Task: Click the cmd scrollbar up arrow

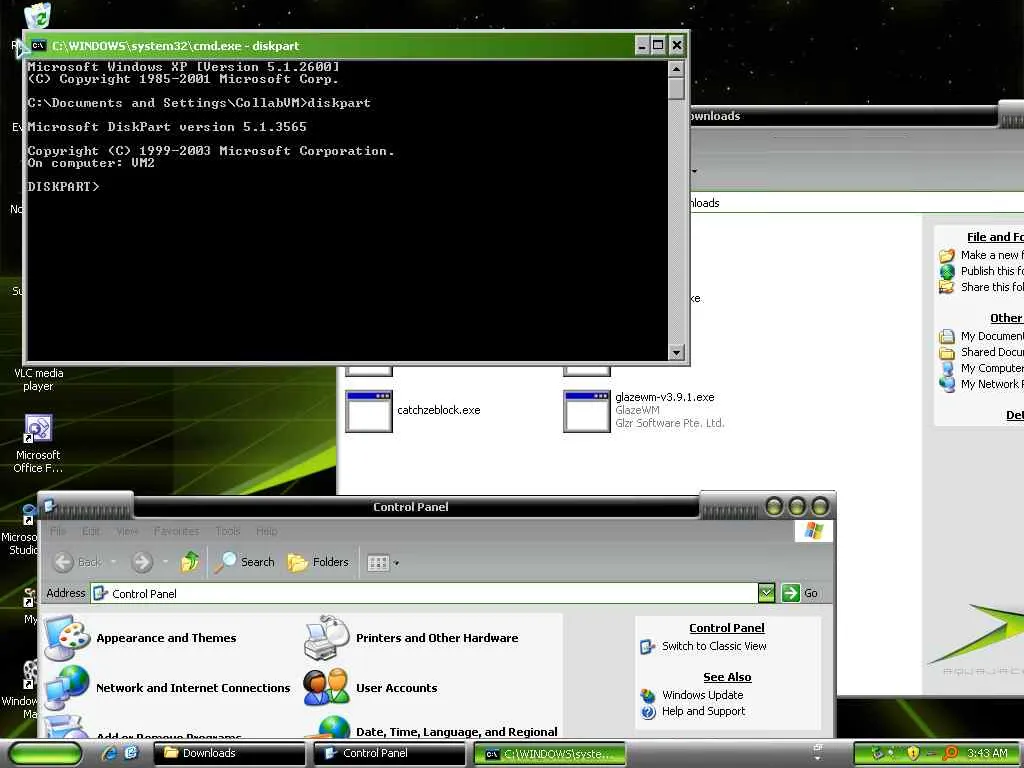Action: [x=676, y=68]
